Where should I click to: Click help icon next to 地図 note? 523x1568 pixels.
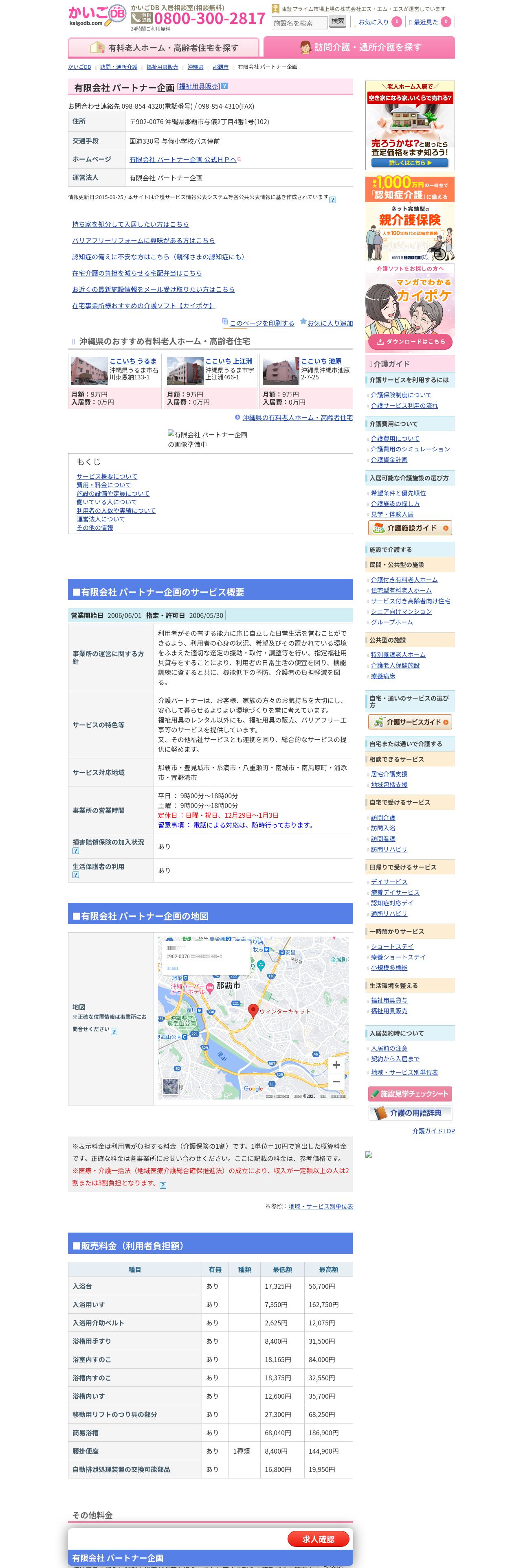[114, 1032]
